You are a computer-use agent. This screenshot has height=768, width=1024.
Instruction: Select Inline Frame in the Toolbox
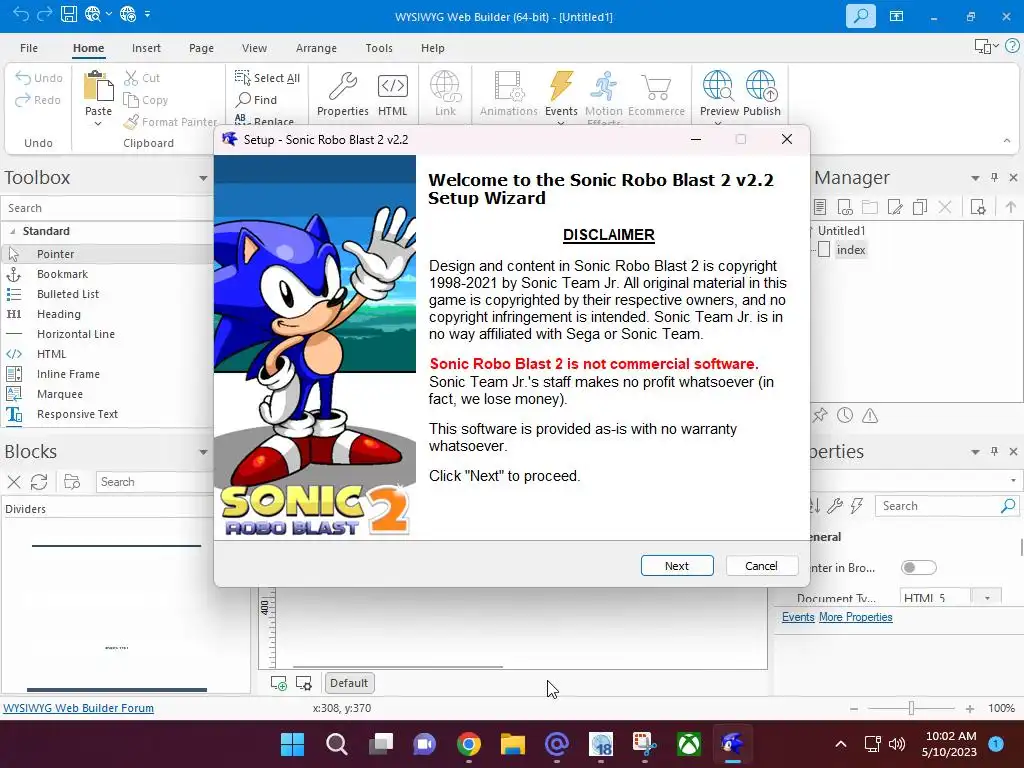(x=108, y=374)
